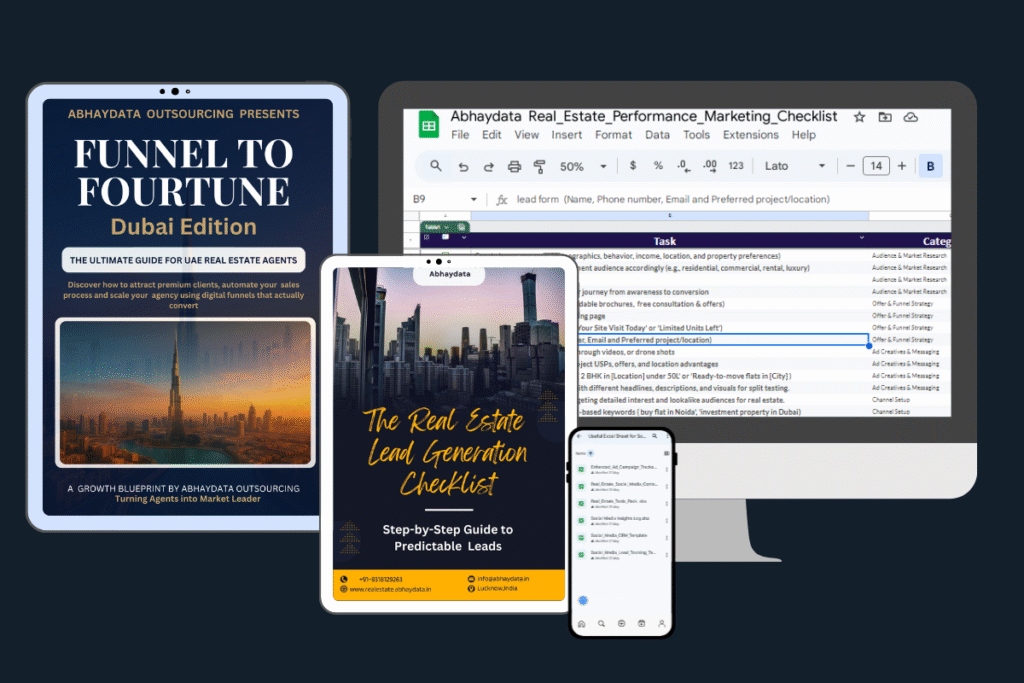Screen dimensions: 1024x683
Task: Open the B9 name box dropdown
Action: 474,199
